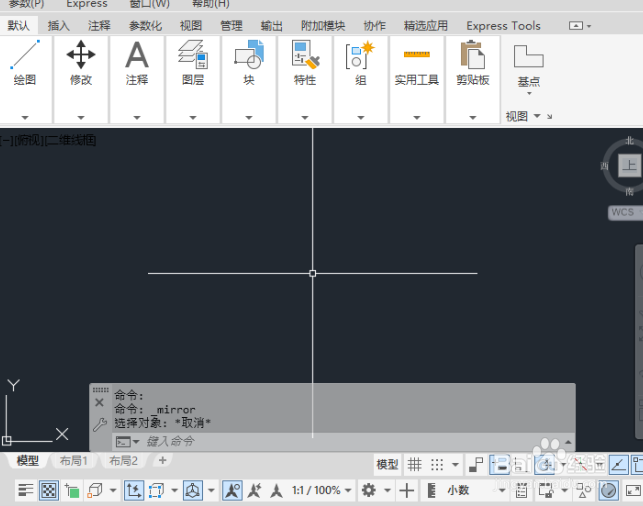
Task: Open the 实用工具 (Utilities) ruler icon
Action: (x=417, y=54)
